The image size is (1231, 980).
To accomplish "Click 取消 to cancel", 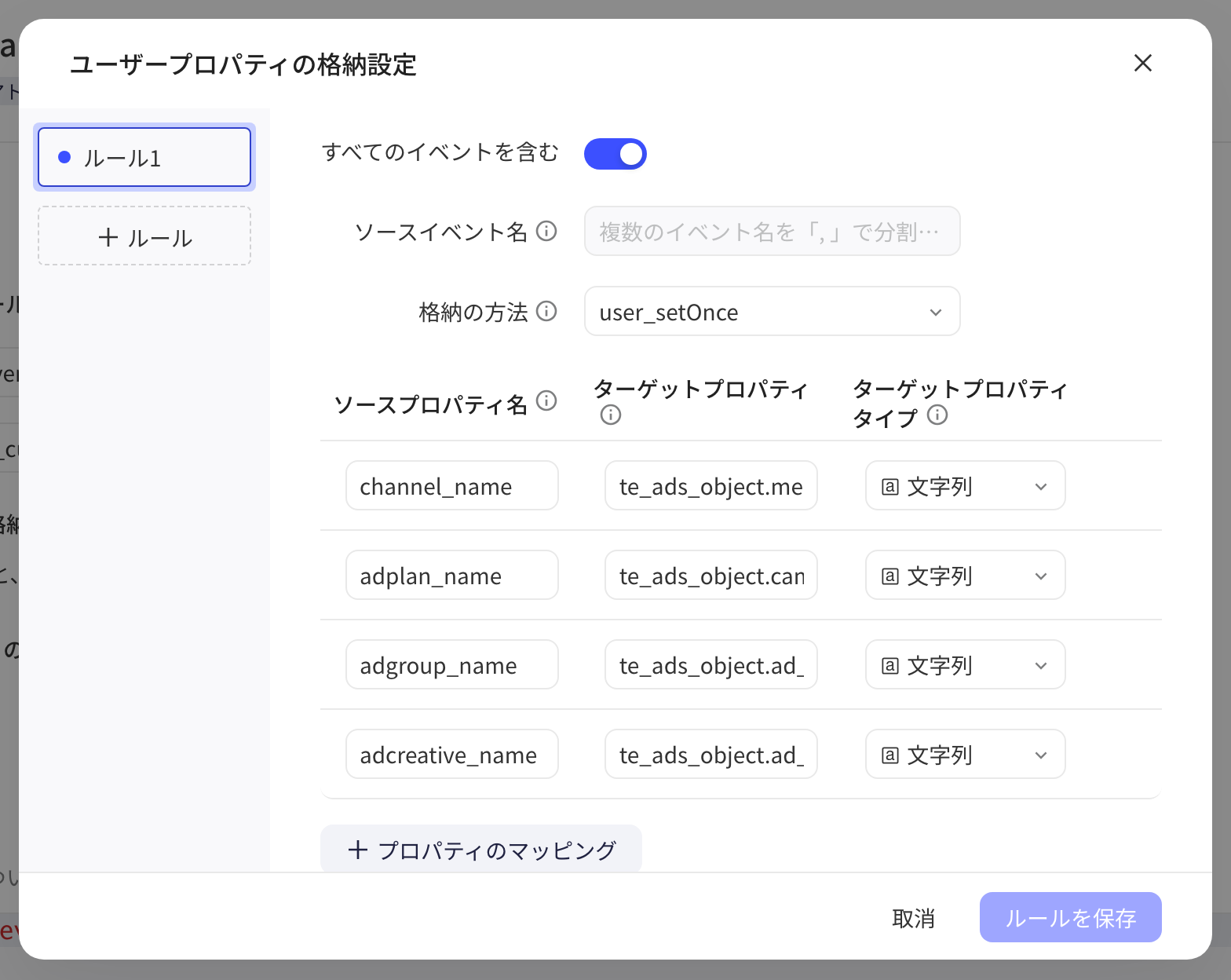I will 914,917.
